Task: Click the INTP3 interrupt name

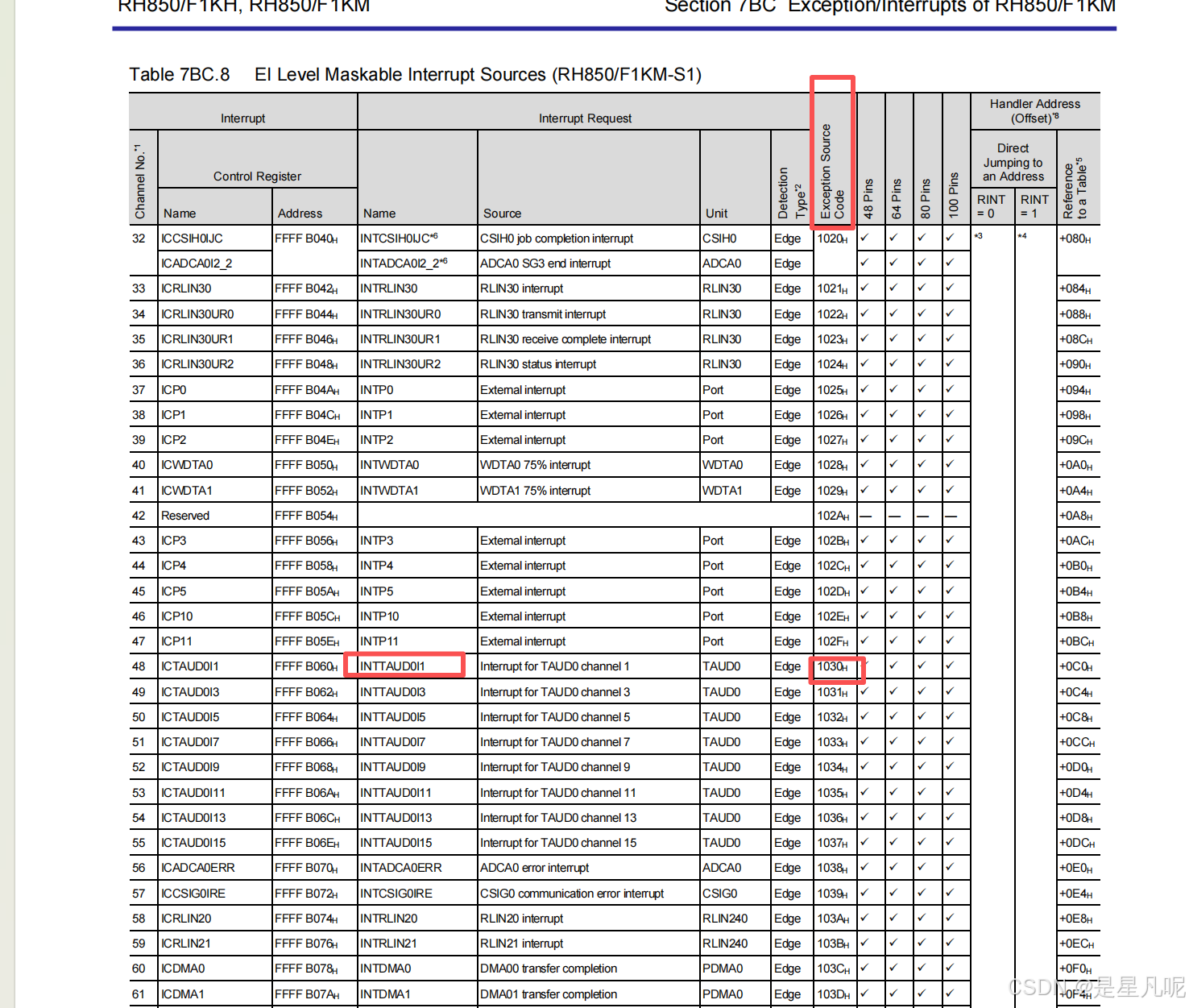Action: (377, 541)
